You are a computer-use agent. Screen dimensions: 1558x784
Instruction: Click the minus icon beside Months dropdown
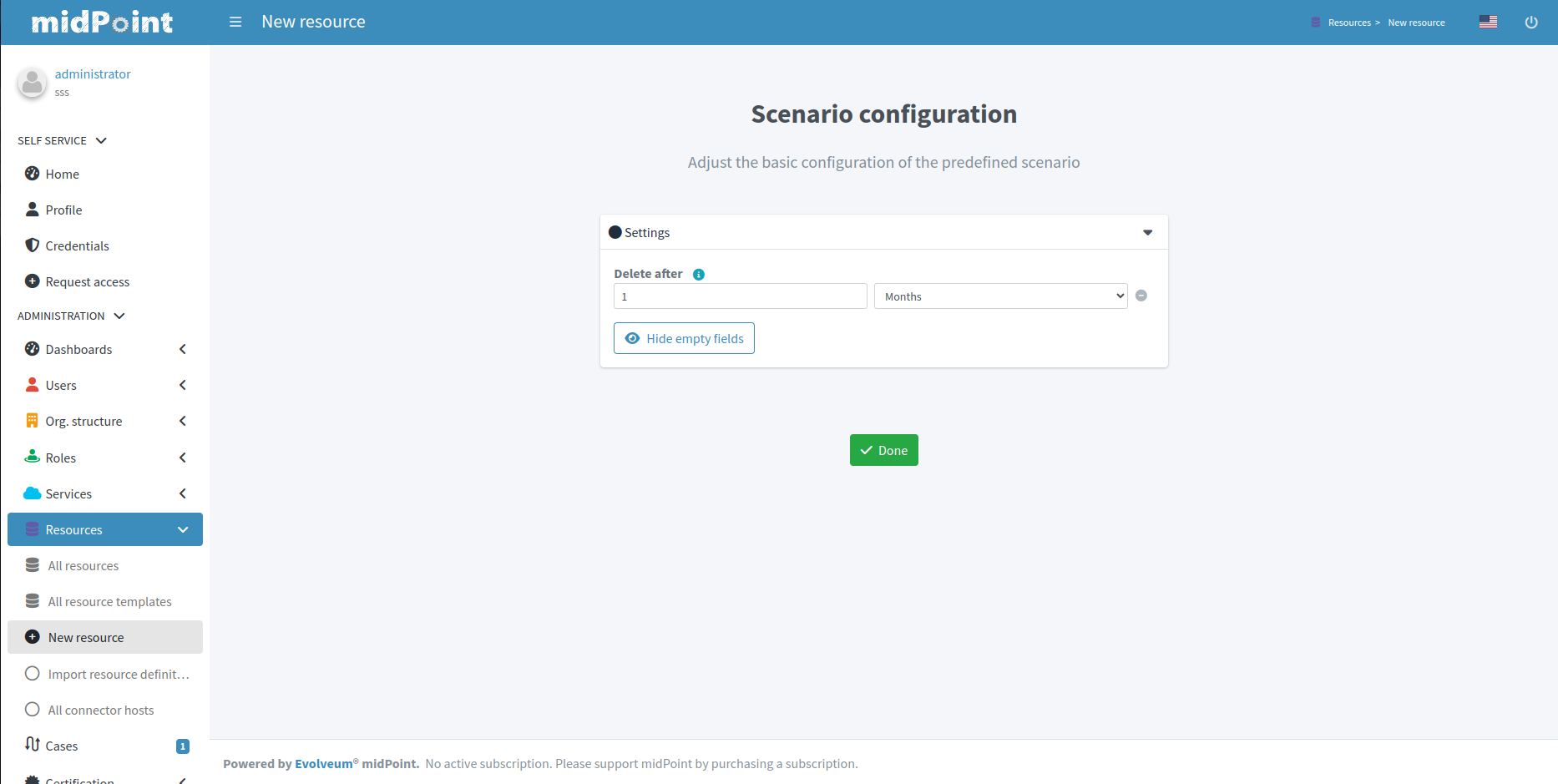tap(1141, 295)
